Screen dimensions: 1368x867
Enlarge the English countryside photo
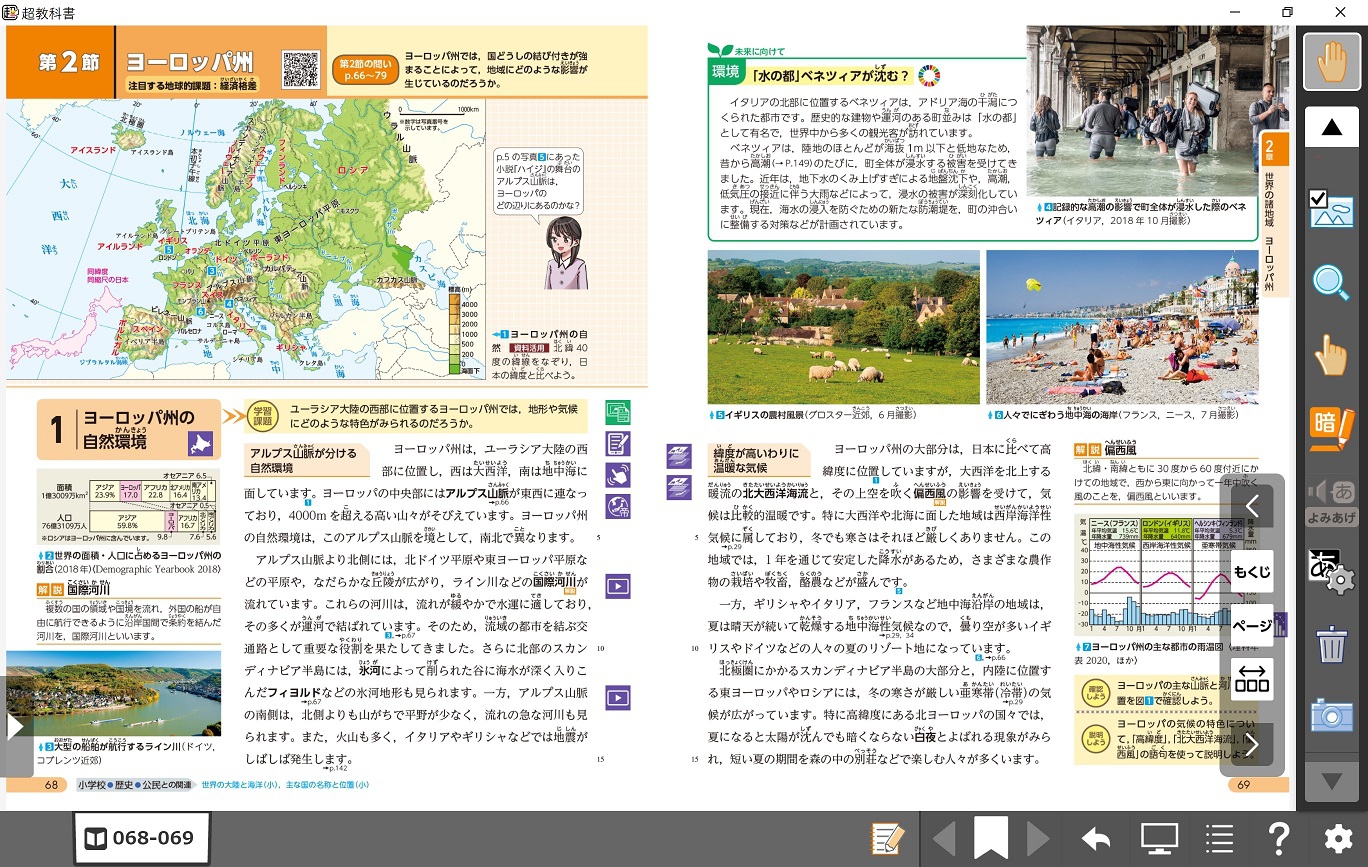pos(843,327)
